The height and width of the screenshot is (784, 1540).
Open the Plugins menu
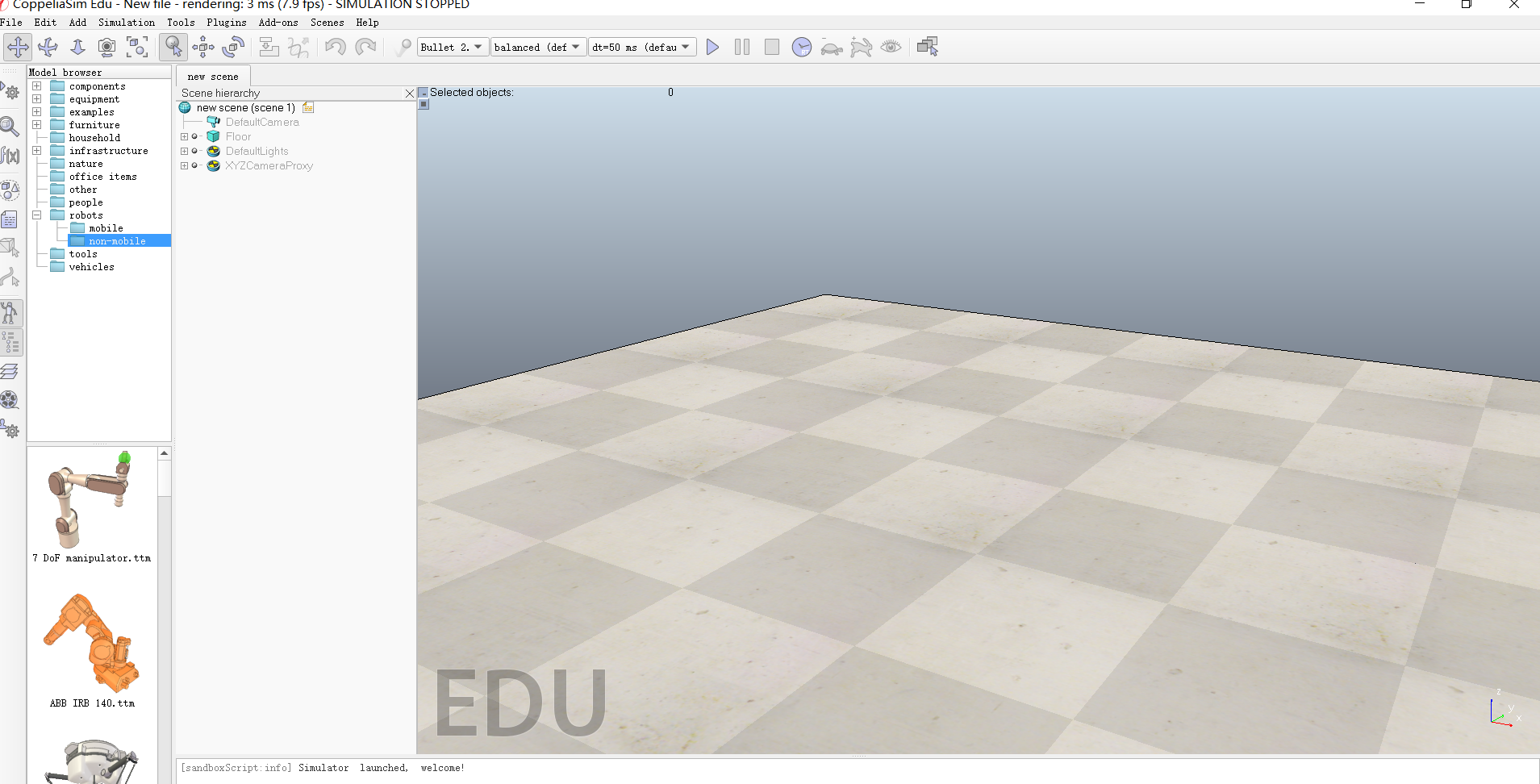click(227, 23)
